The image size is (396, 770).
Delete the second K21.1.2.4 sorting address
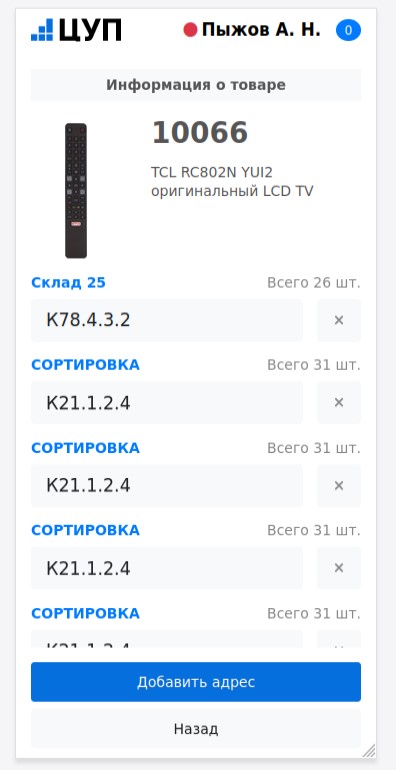pos(339,486)
